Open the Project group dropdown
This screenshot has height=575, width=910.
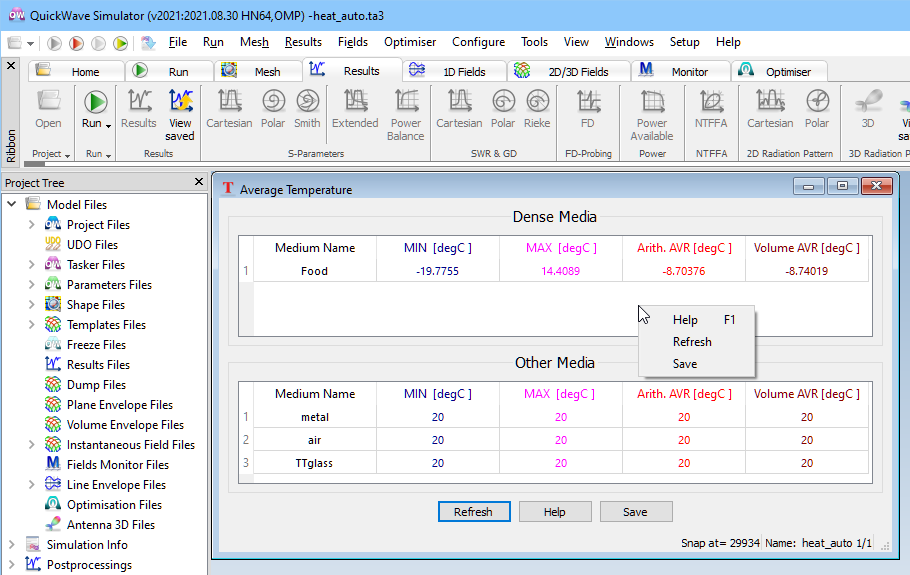pos(68,155)
